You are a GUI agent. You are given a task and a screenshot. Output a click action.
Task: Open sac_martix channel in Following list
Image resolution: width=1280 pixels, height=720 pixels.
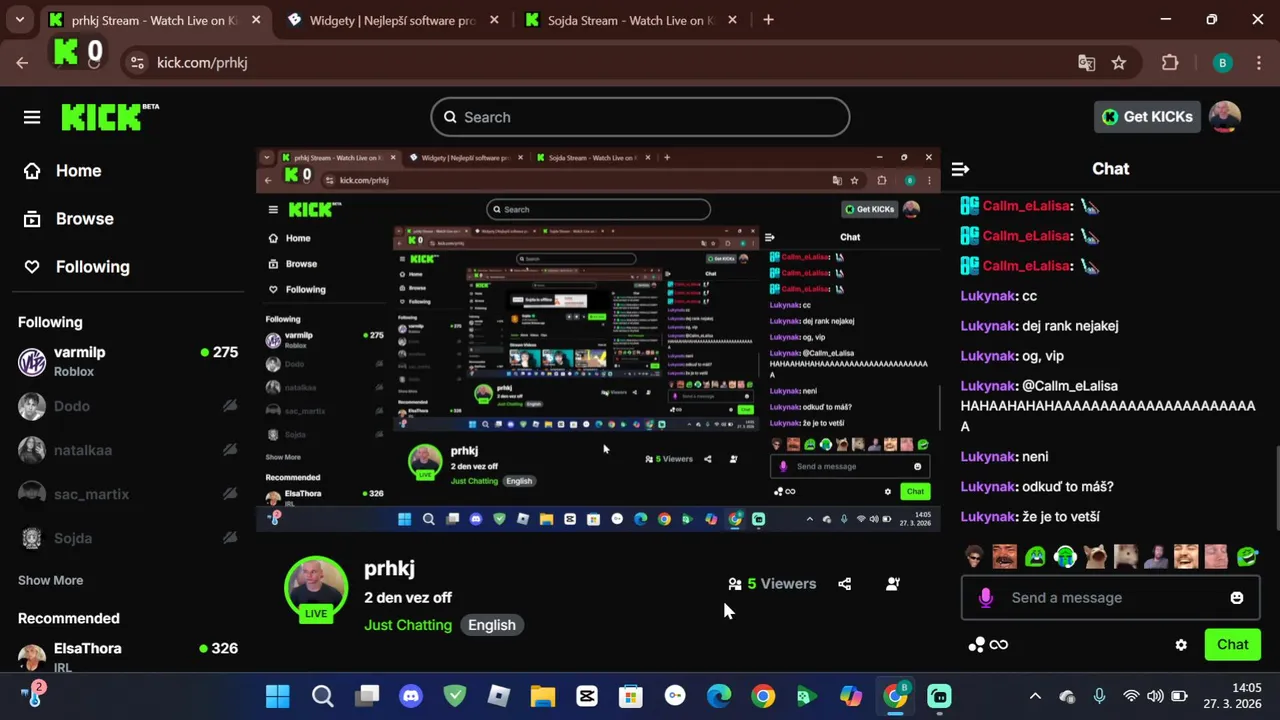tap(128, 494)
